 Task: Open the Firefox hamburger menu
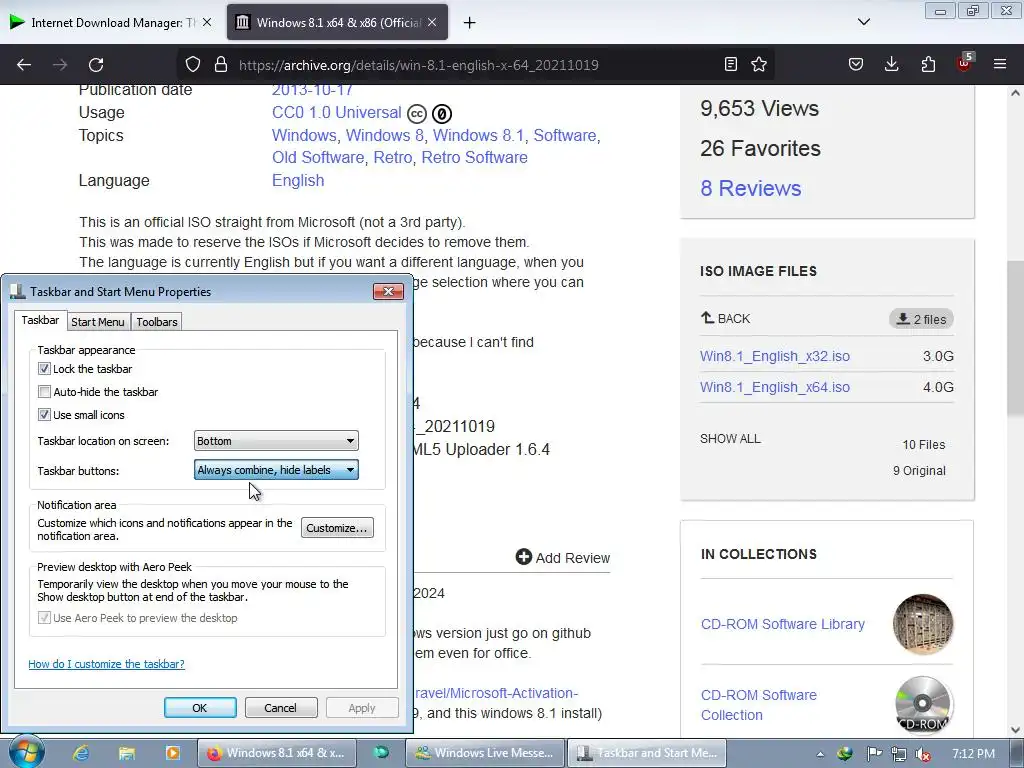(1000, 64)
